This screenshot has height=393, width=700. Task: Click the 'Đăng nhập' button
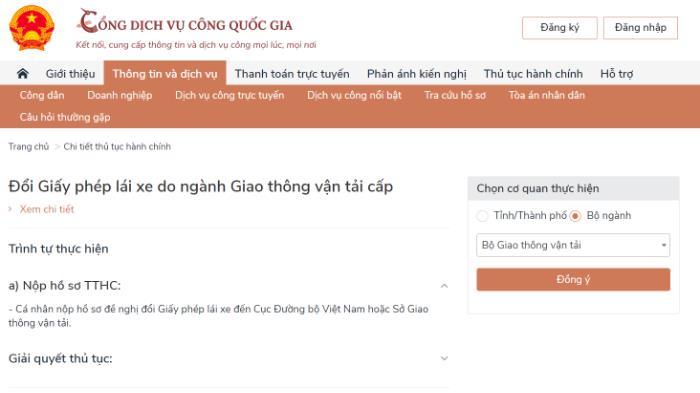pyautogui.click(x=641, y=28)
